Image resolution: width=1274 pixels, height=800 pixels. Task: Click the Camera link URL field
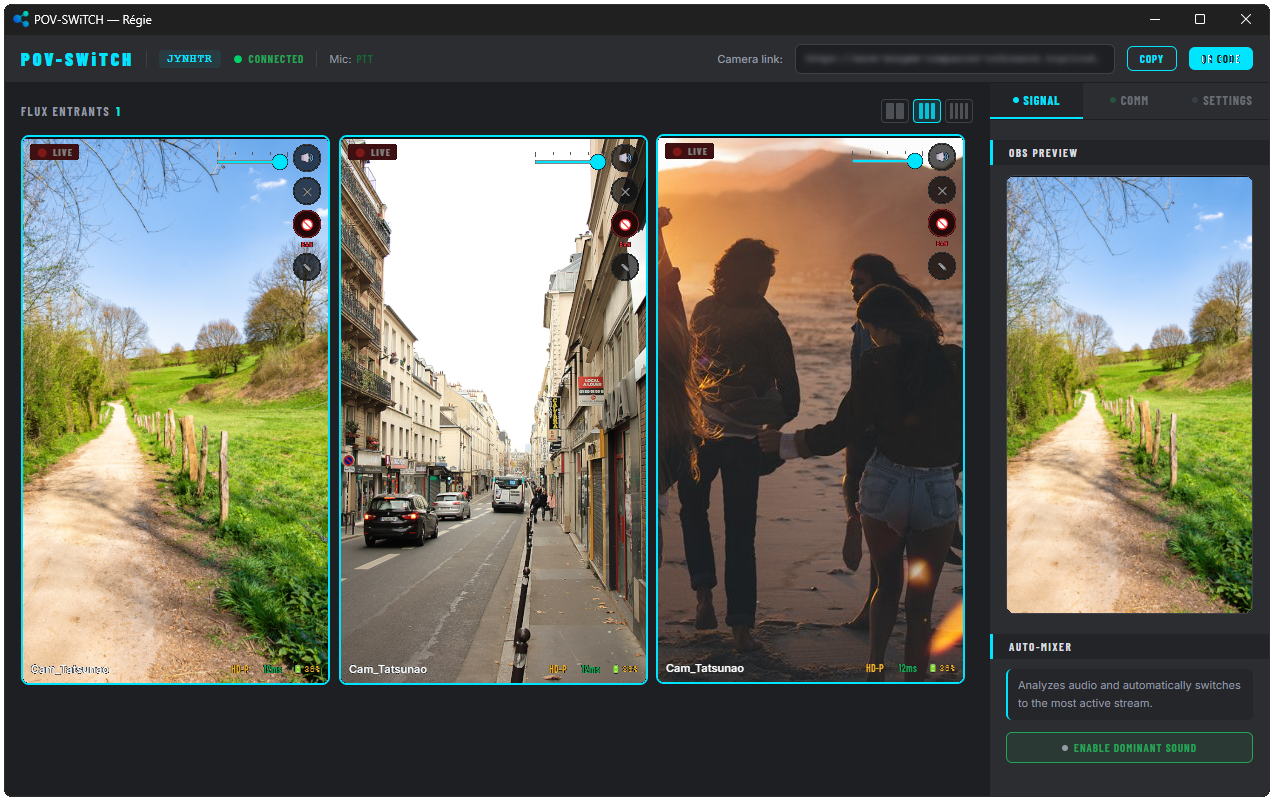point(954,59)
